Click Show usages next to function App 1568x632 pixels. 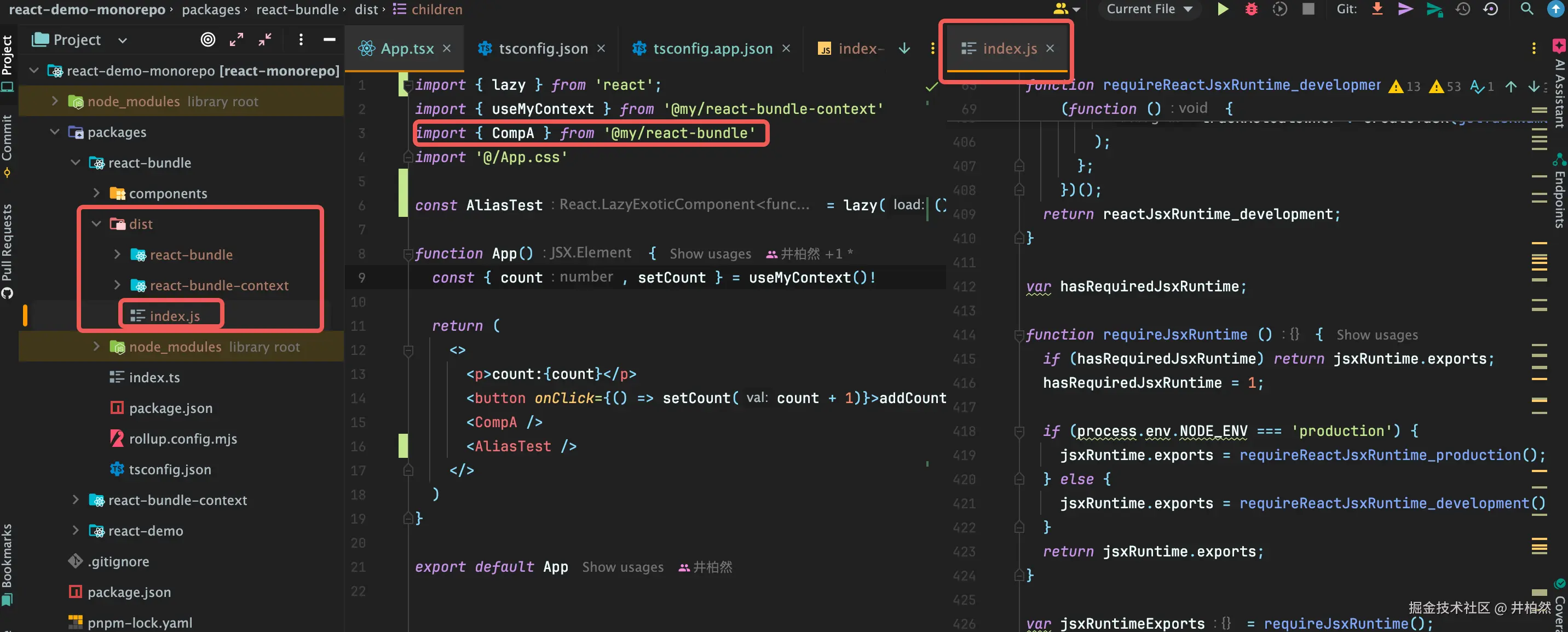click(710, 254)
